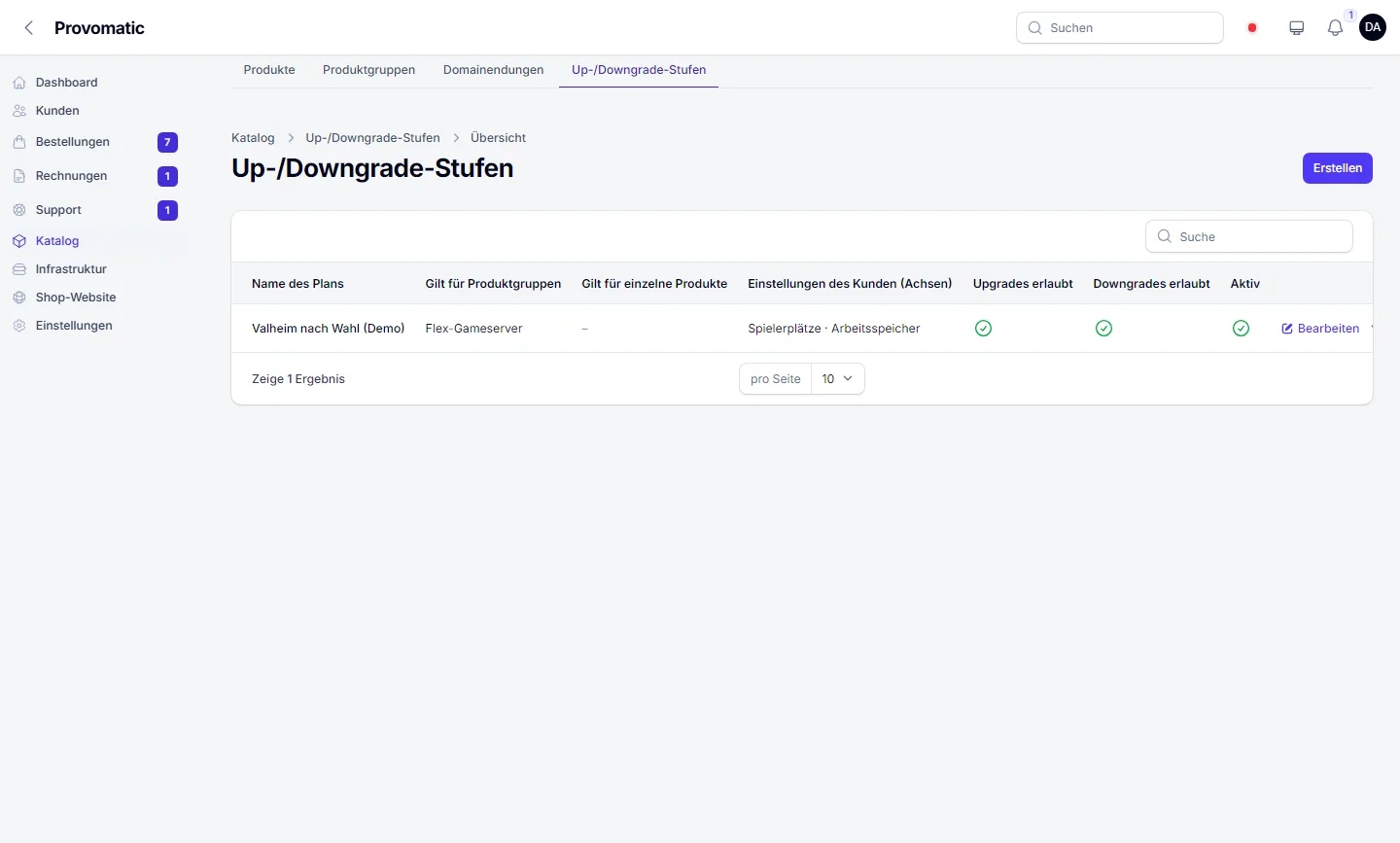Click the Upgrades erlaubt column header
This screenshot has width=1400, height=843.
point(1023,284)
